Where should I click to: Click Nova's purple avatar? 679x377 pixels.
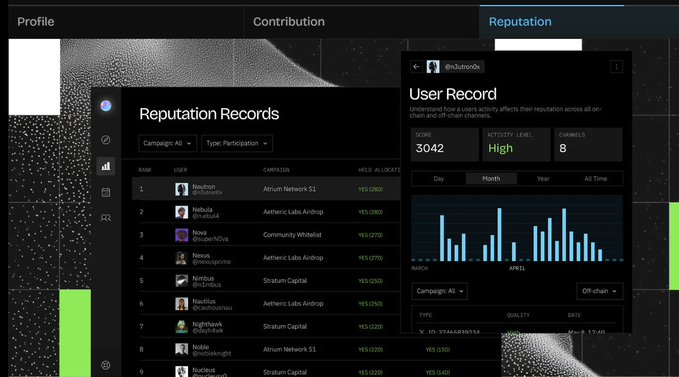(x=181, y=235)
